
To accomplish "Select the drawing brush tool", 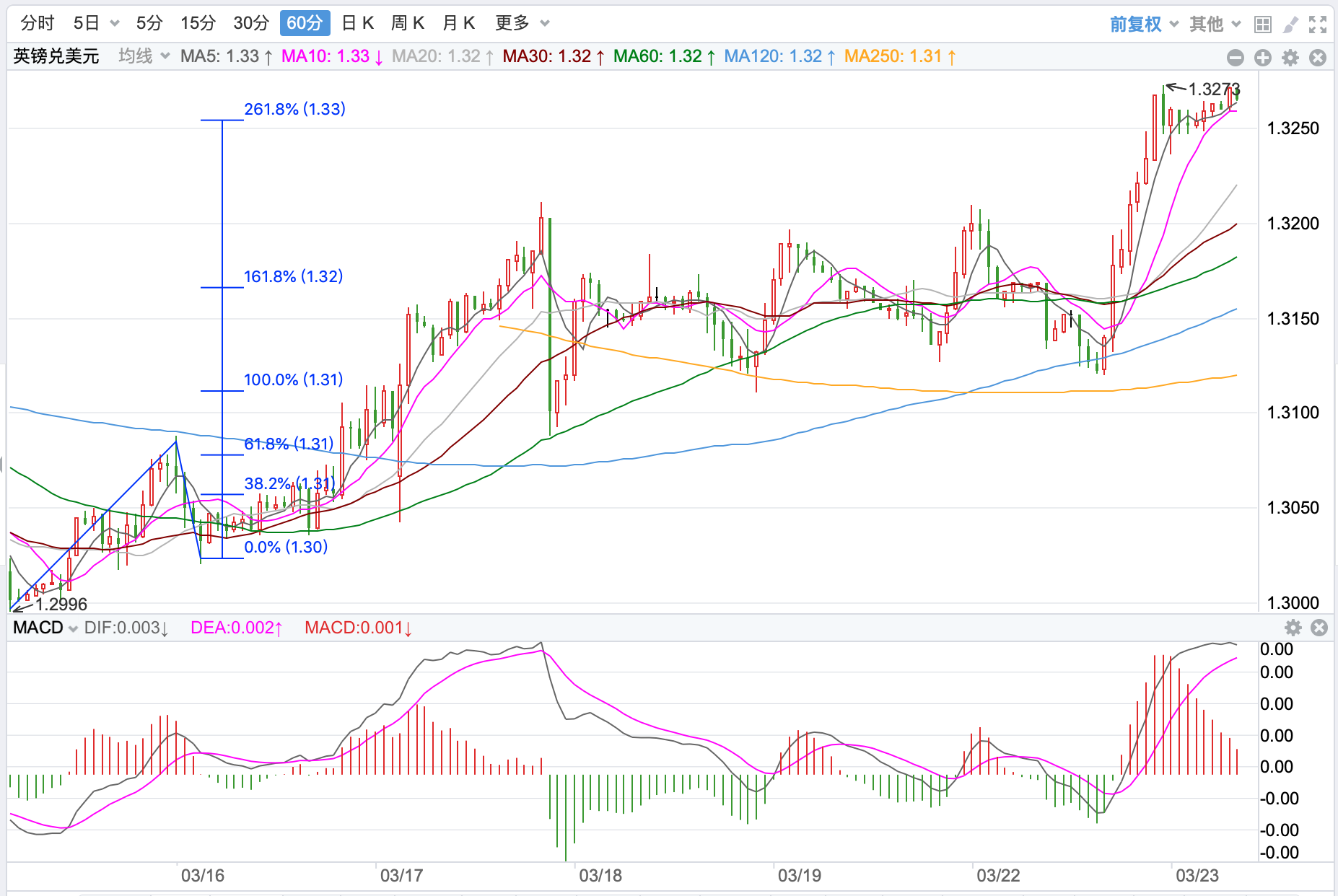I will pos(1290,25).
